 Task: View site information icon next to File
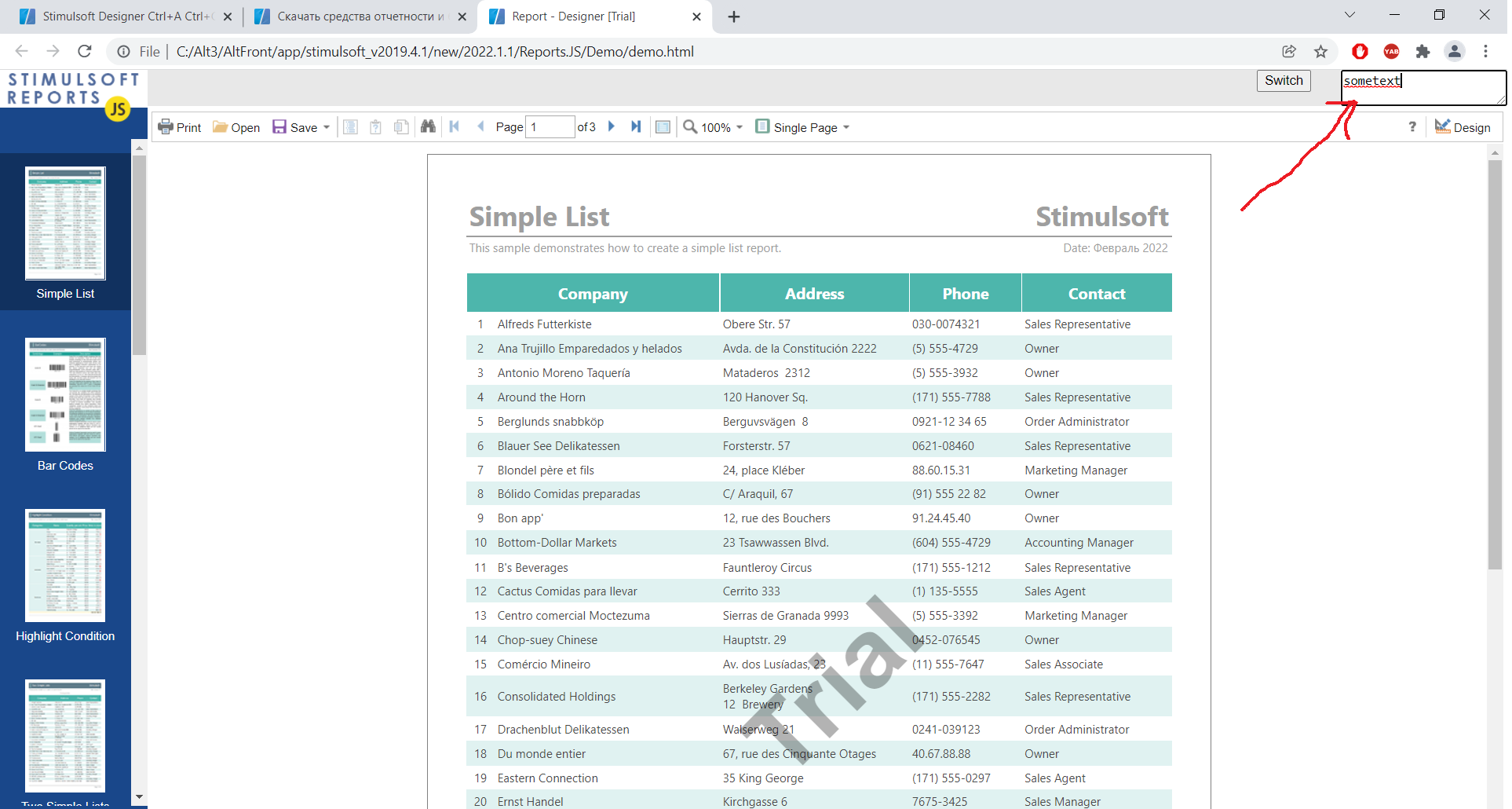[123, 52]
